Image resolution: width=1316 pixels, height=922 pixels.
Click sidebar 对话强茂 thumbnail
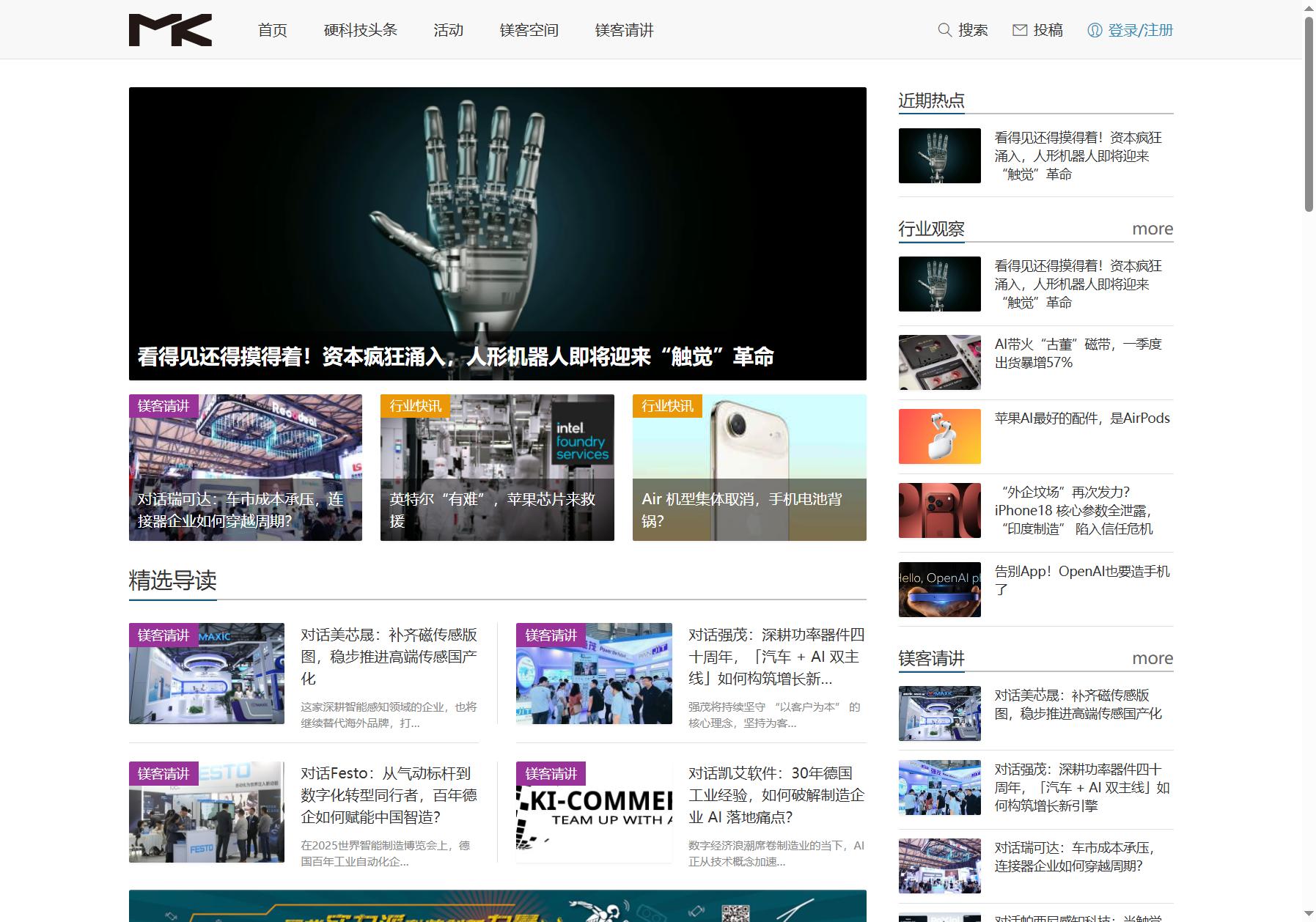940,787
